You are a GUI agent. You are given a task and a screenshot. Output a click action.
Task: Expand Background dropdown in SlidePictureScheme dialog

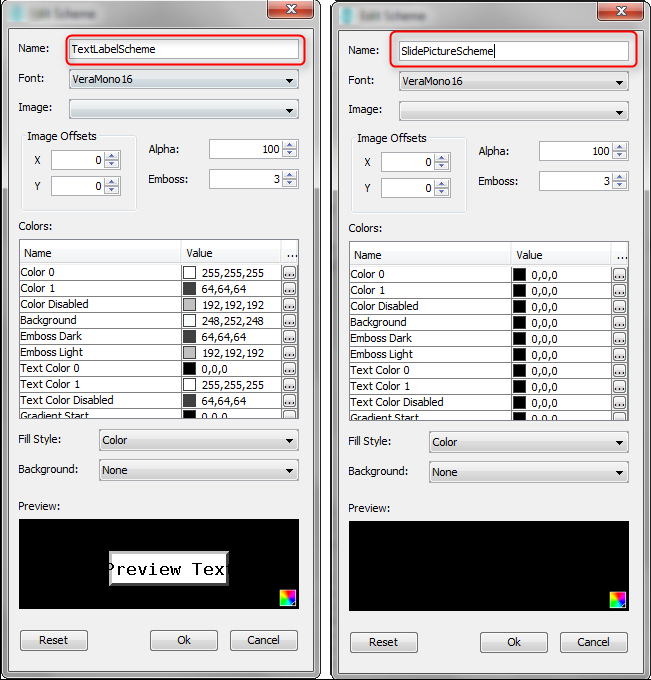coord(528,472)
